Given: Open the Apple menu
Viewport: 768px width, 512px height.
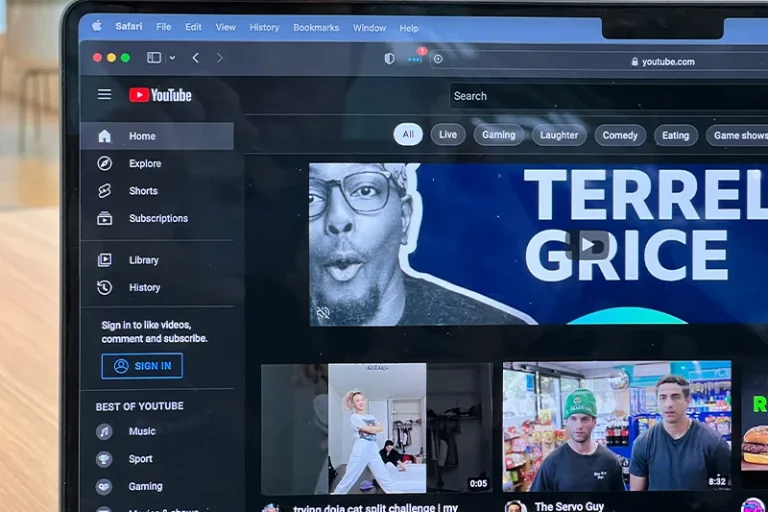Looking at the screenshot, I should tap(97, 25).
